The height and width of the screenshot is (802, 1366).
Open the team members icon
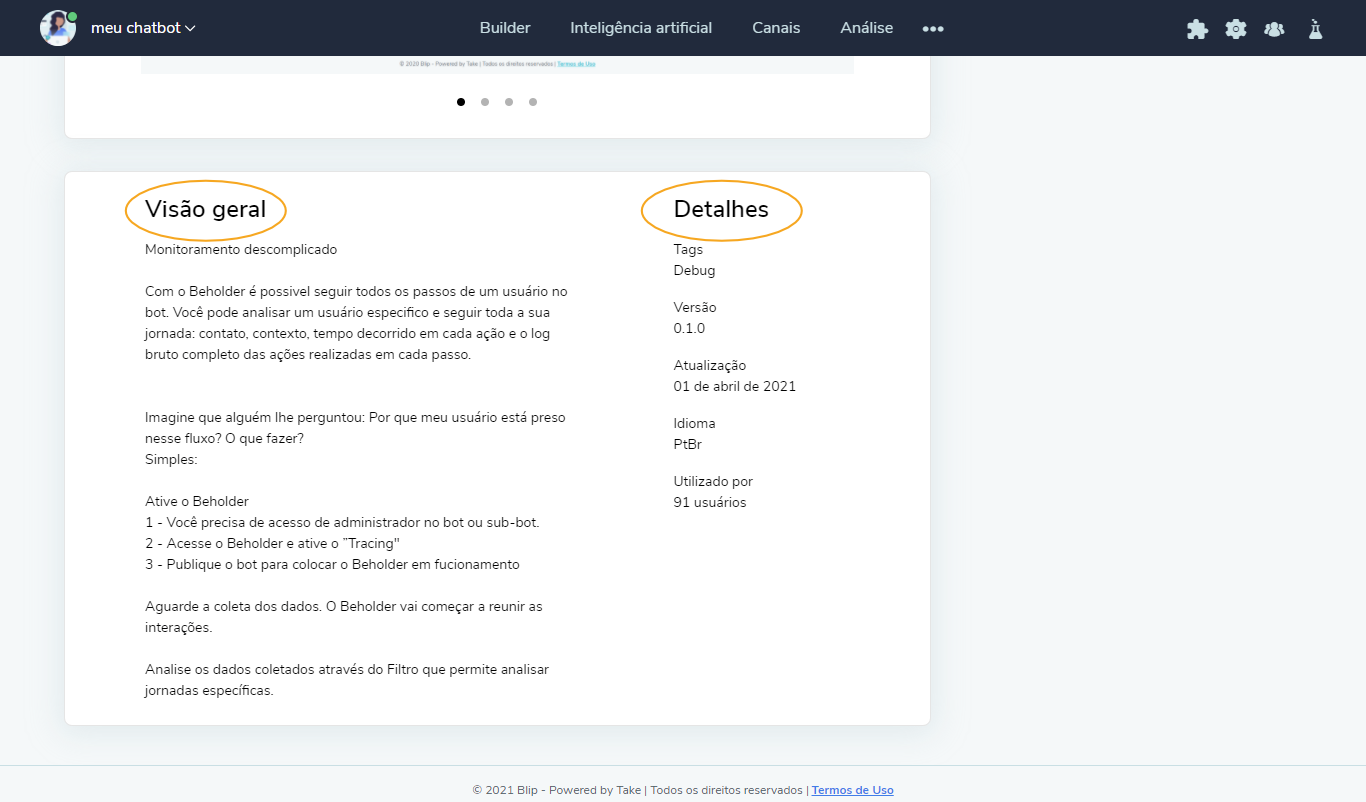click(1274, 29)
